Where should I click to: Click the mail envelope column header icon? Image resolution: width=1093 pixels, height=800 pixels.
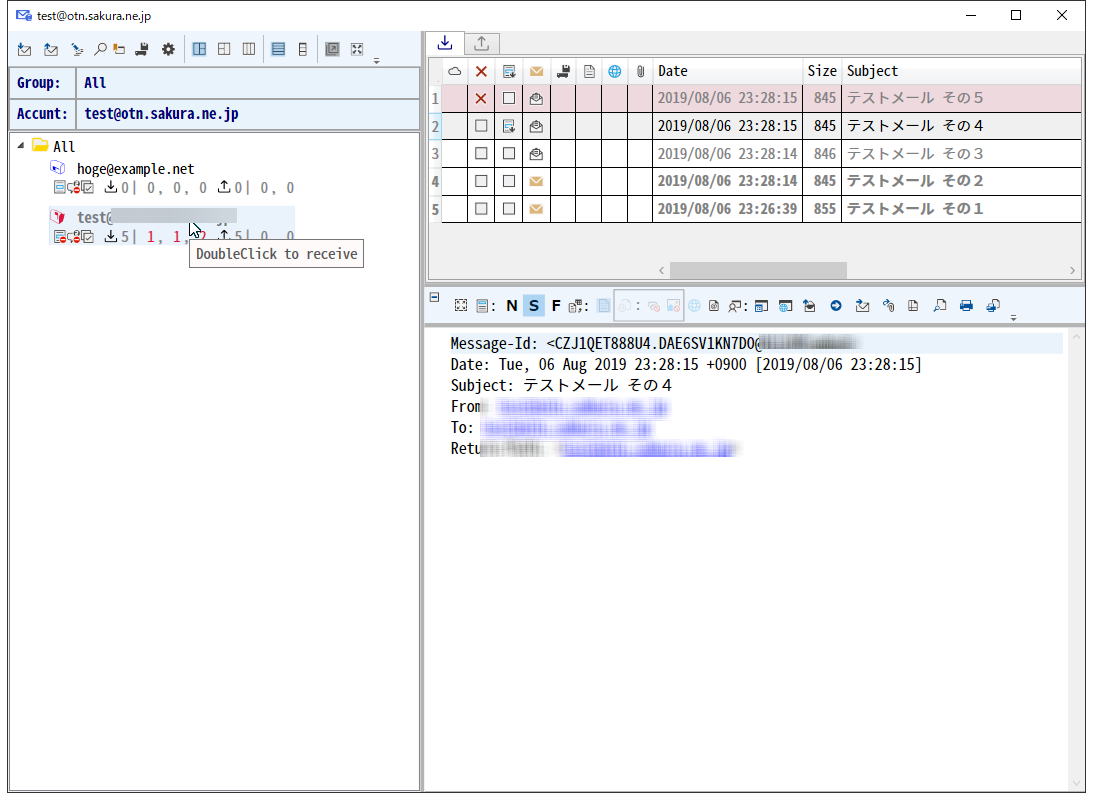[536, 71]
